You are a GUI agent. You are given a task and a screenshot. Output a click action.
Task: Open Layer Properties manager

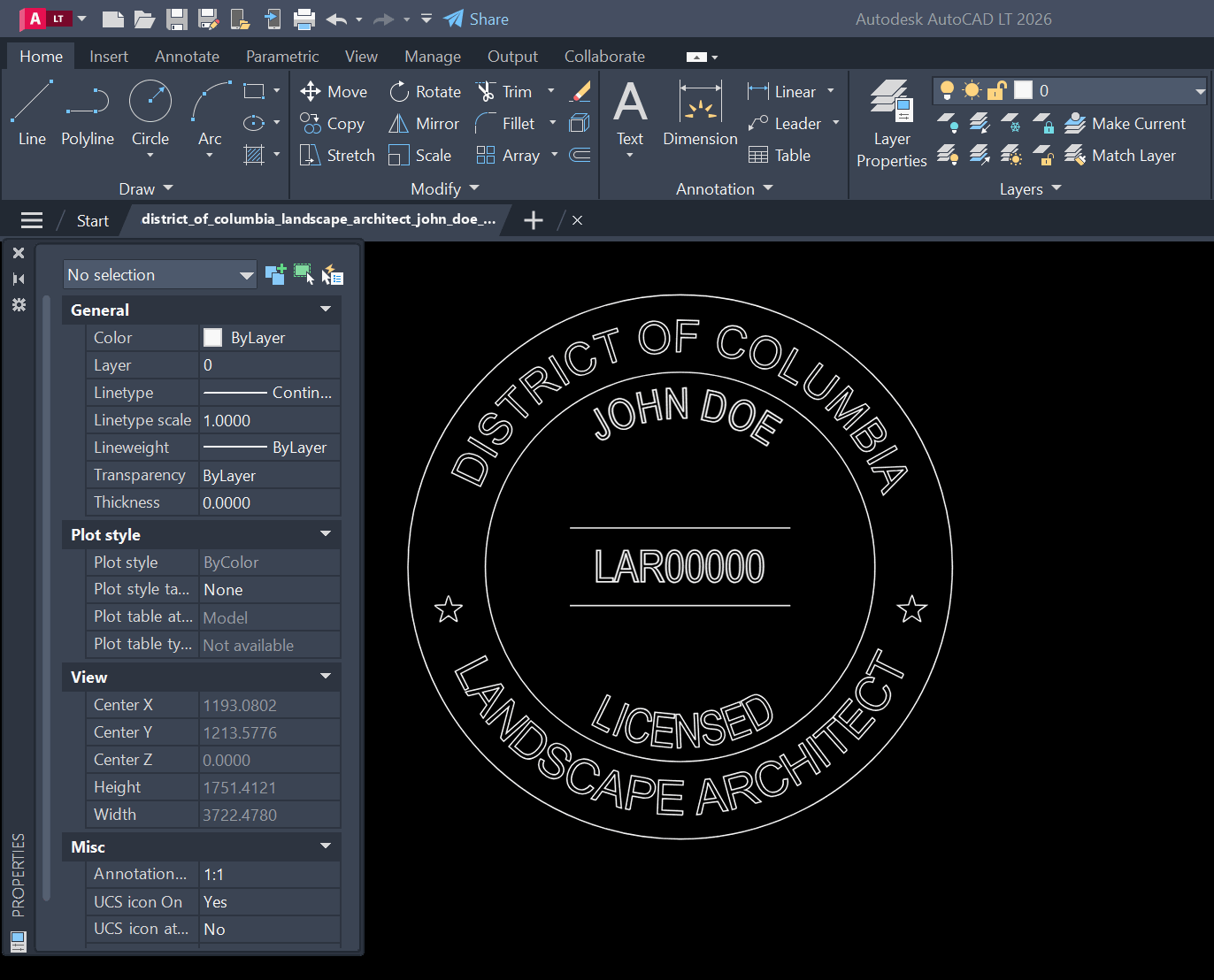(x=892, y=123)
